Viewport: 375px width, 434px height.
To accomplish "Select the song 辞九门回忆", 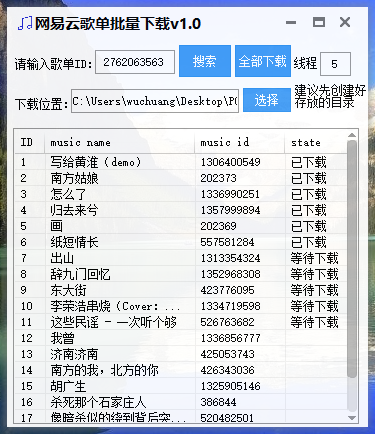I will pos(80,274).
